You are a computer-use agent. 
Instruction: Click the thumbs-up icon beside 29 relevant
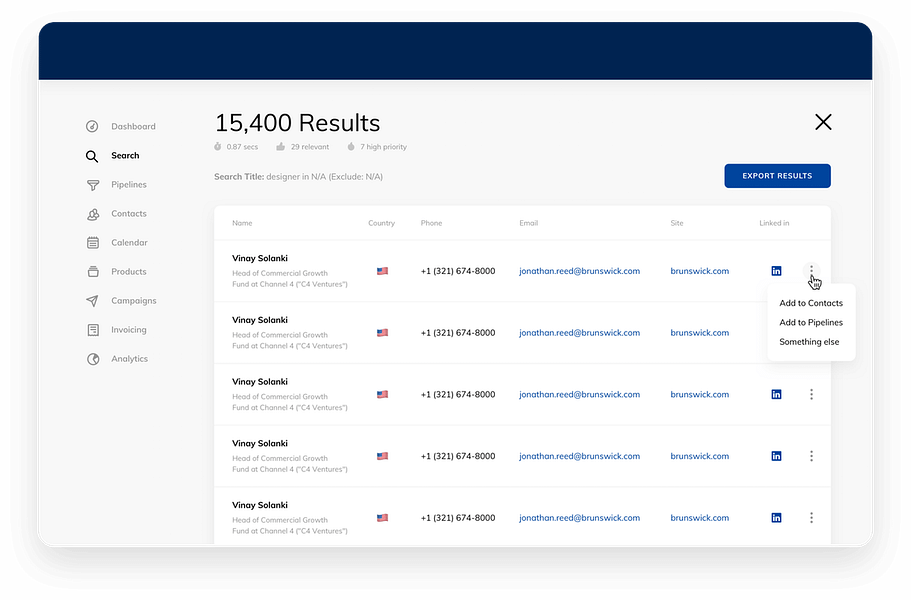pos(281,147)
